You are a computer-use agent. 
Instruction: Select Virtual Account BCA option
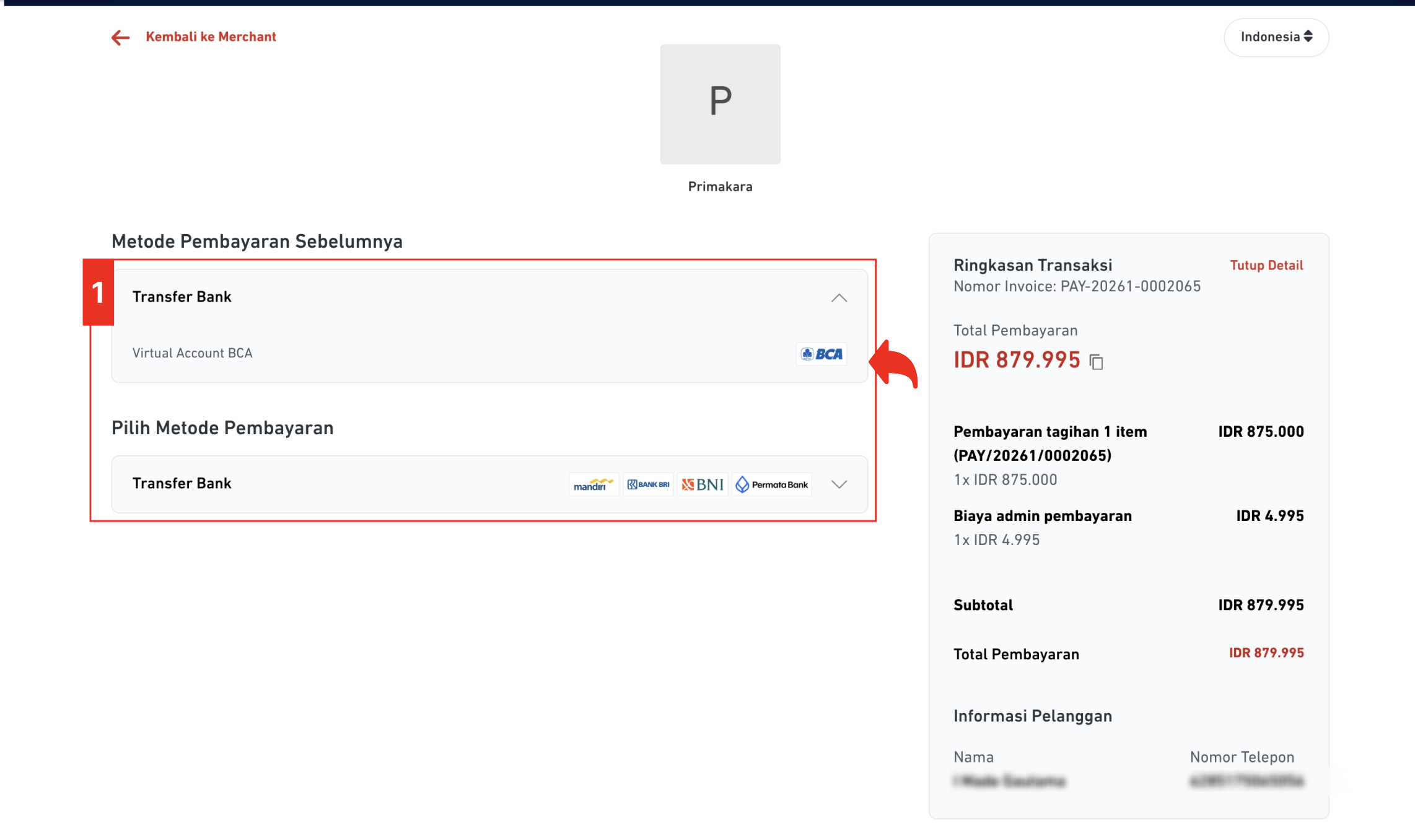tap(489, 353)
